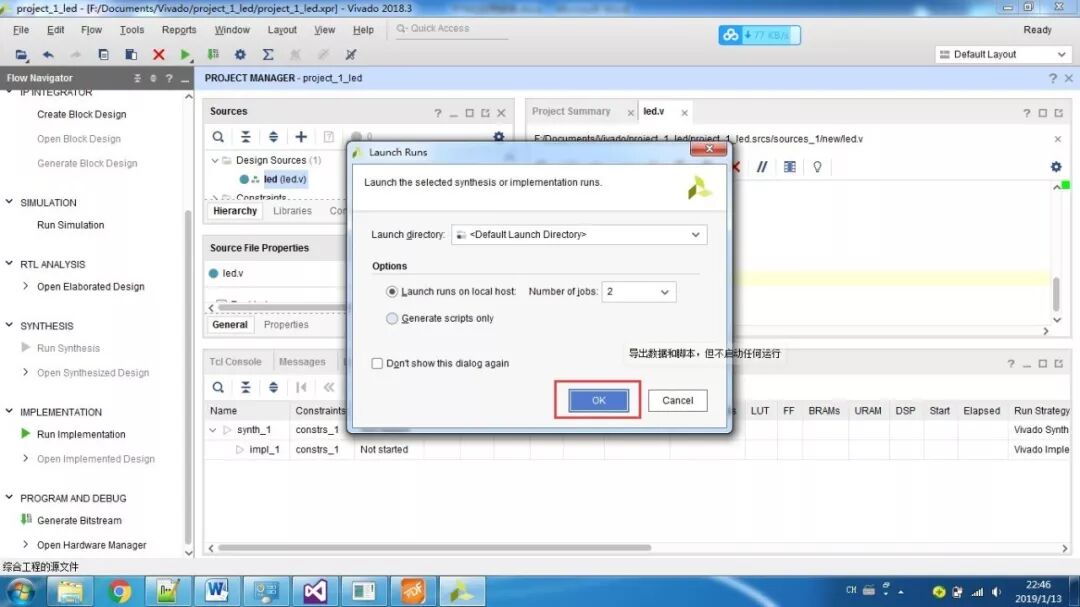Close the led.v editor tab
Viewport: 1080px width, 607px height.
tap(684, 113)
